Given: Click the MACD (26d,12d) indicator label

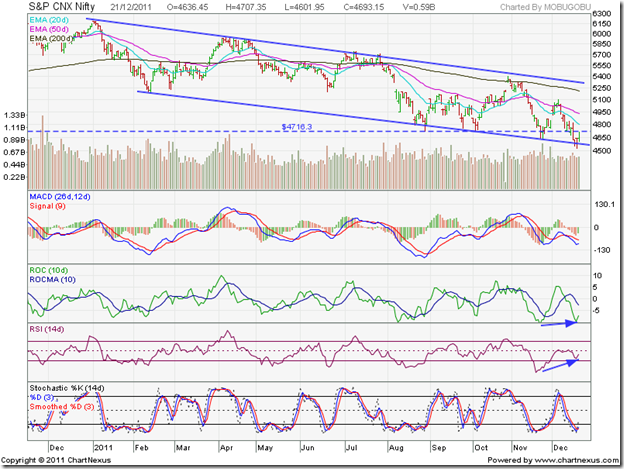Looking at the screenshot, I should (x=60, y=197).
